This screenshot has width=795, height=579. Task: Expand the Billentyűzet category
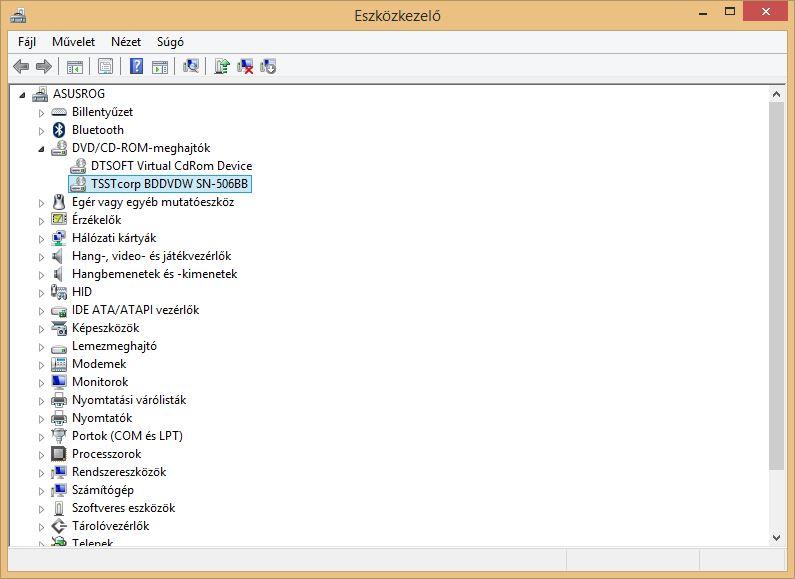click(42, 113)
